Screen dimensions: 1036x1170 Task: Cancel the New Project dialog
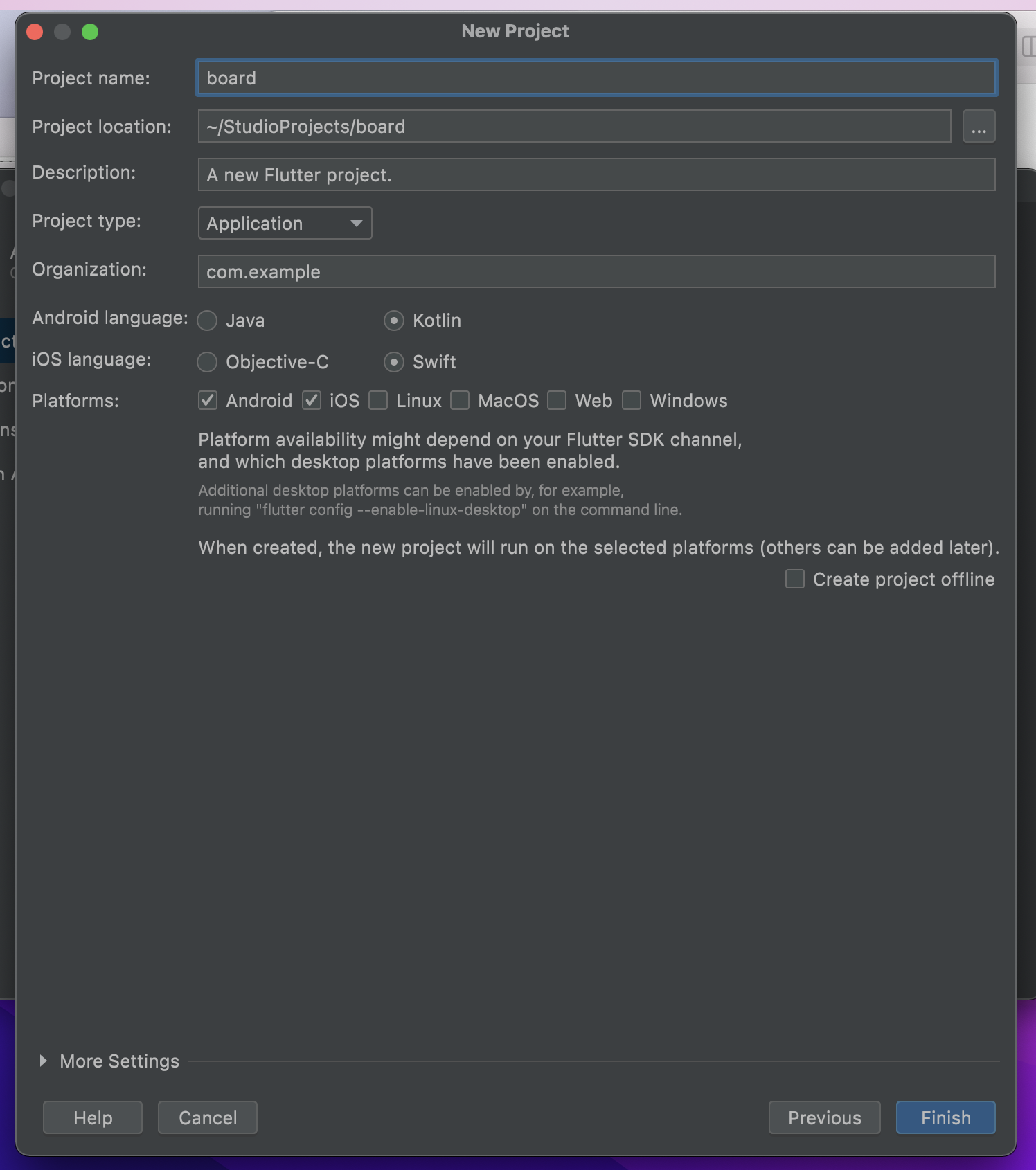pyautogui.click(x=208, y=1117)
